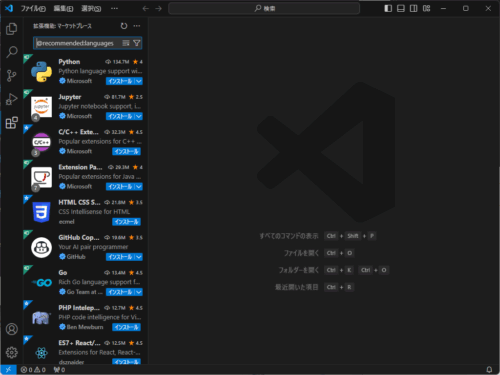
Task: Expand Jupyter install options dropdown arrow
Action: [139, 116]
